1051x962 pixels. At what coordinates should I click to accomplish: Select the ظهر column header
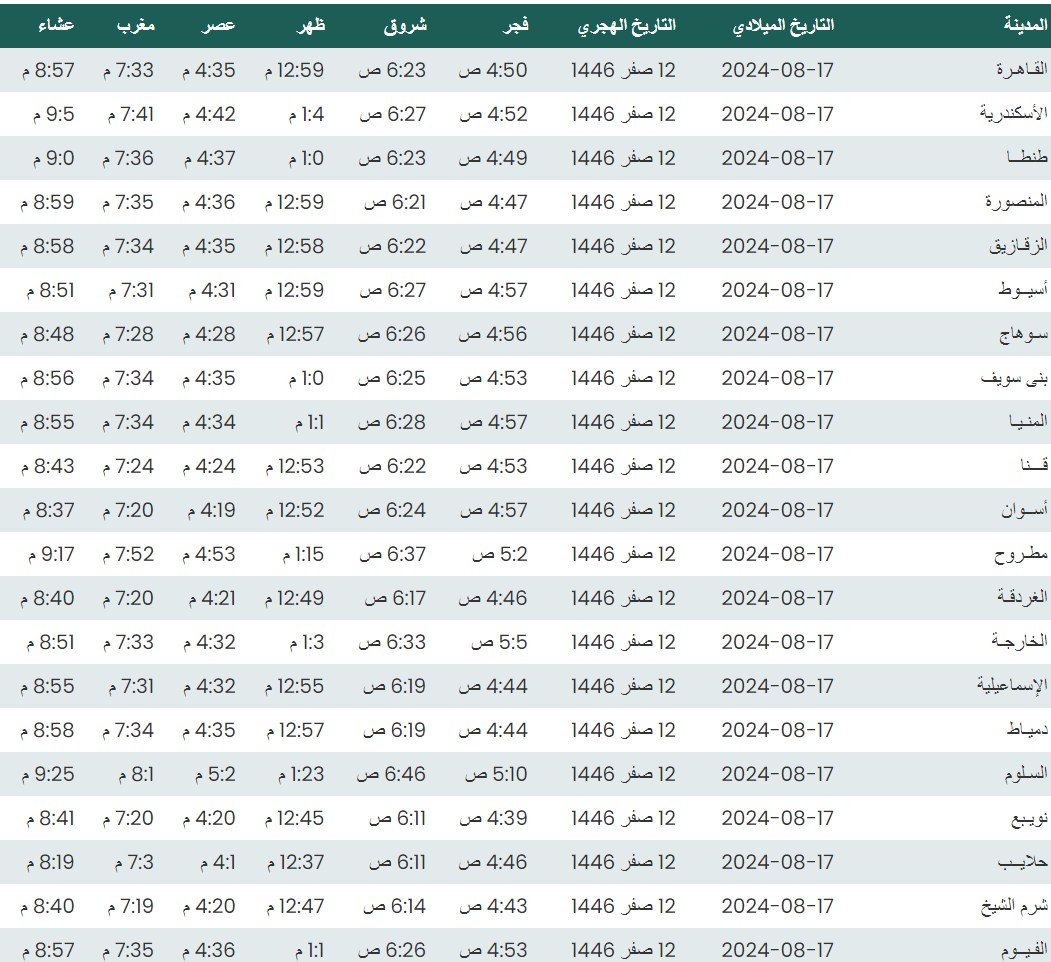coord(311,25)
